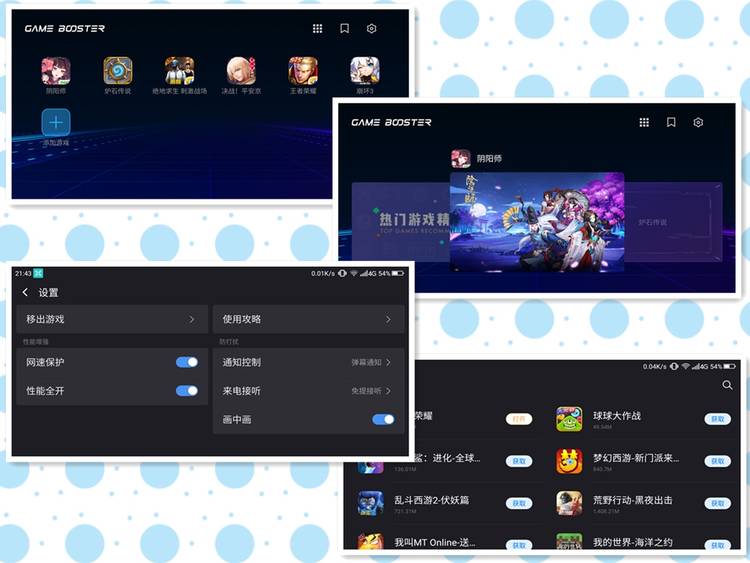
Task: Tap 乱斗西游2 game icon in store
Action: point(370,503)
